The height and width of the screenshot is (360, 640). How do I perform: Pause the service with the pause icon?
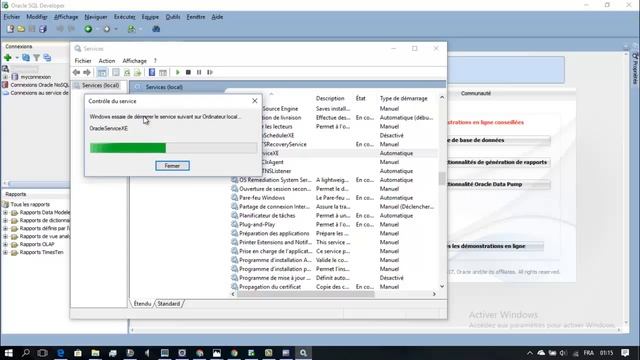[x=199, y=72]
